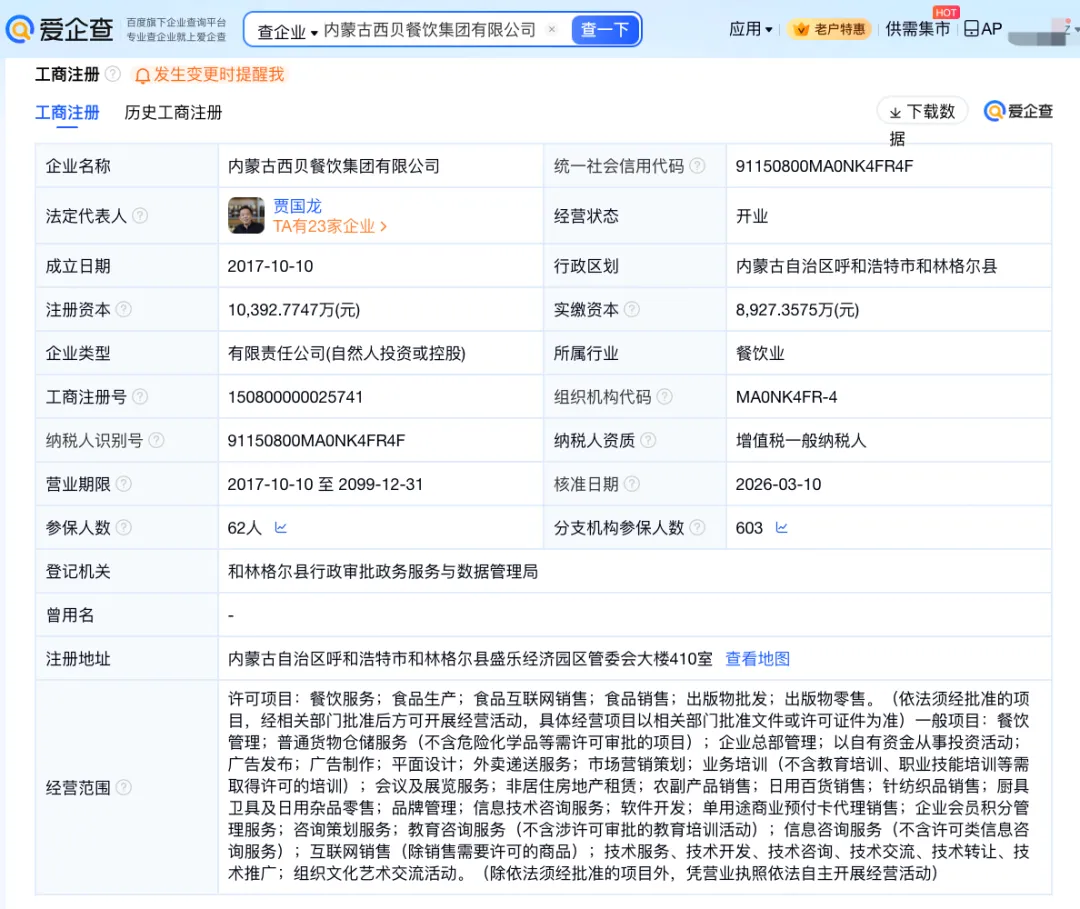Image resolution: width=1080 pixels, height=909 pixels.
Task: Click the help icon next to 工商注册号
Action: [x=140, y=397]
